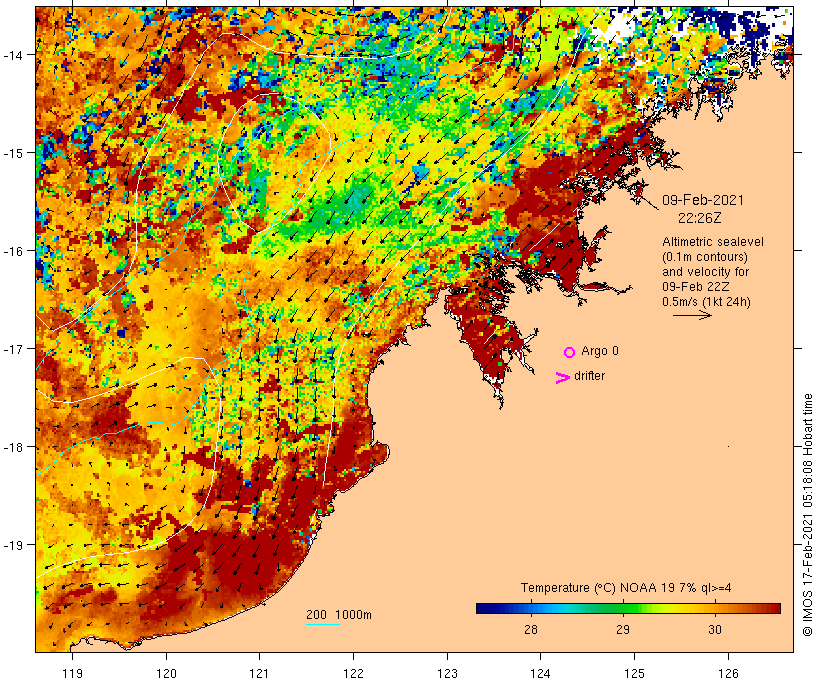
Task: Select the date label 09-Feb-2021
Action: (x=702, y=200)
